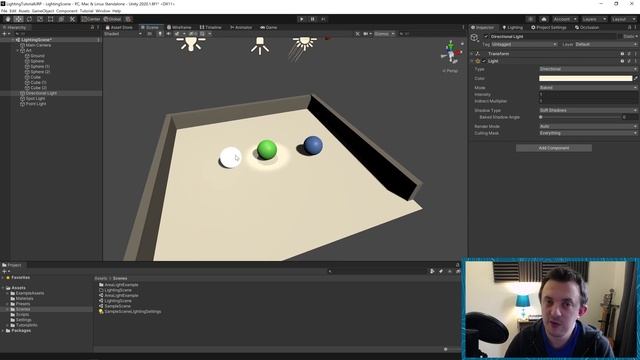Select the Move tool

click(18, 19)
